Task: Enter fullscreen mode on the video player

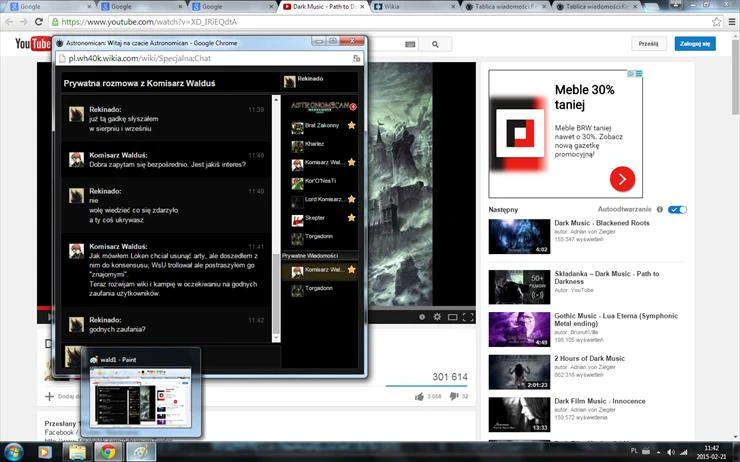Action: 468,317
